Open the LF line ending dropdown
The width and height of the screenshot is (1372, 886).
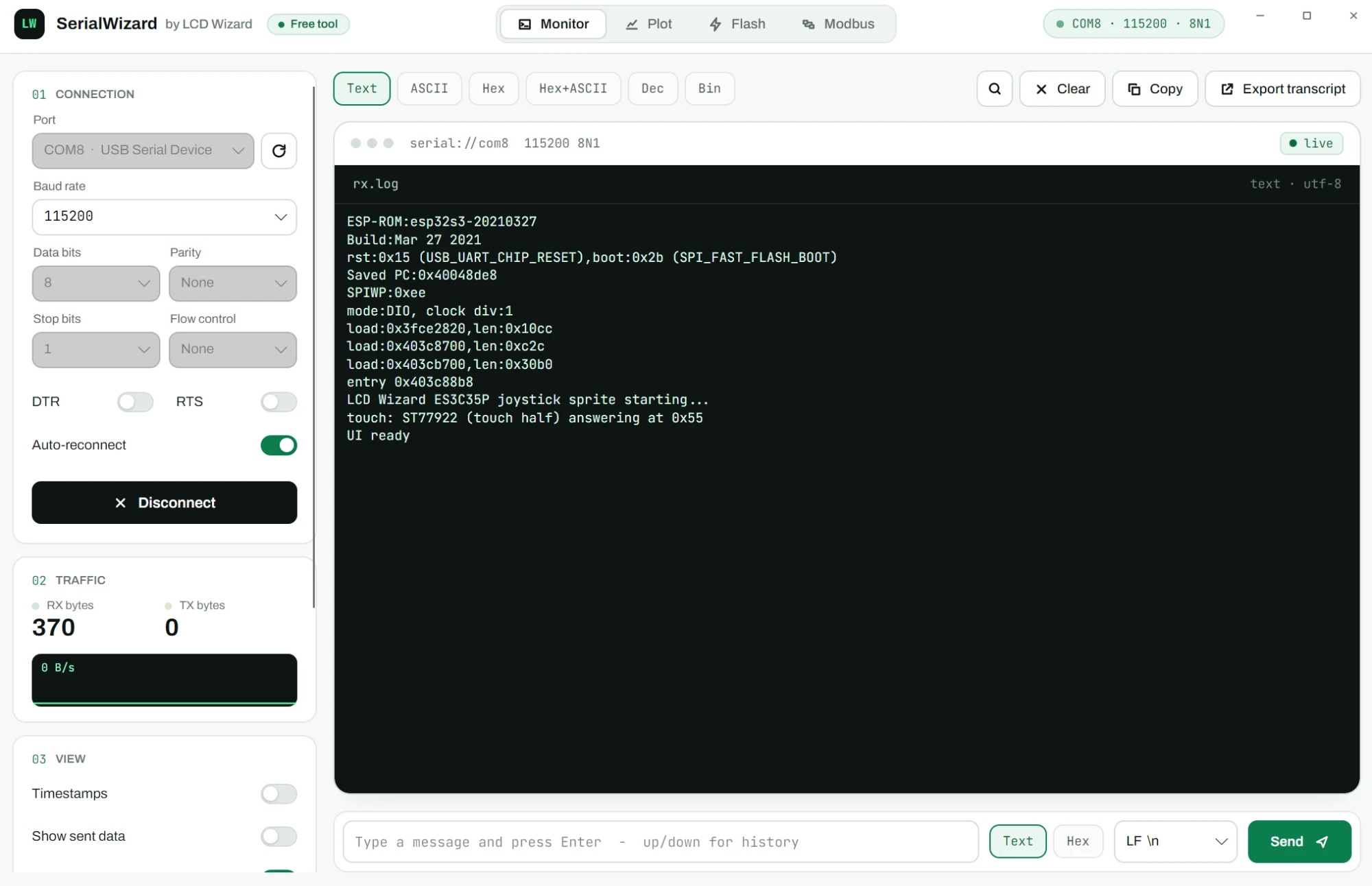pyautogui.click(x=1175, y=841)
